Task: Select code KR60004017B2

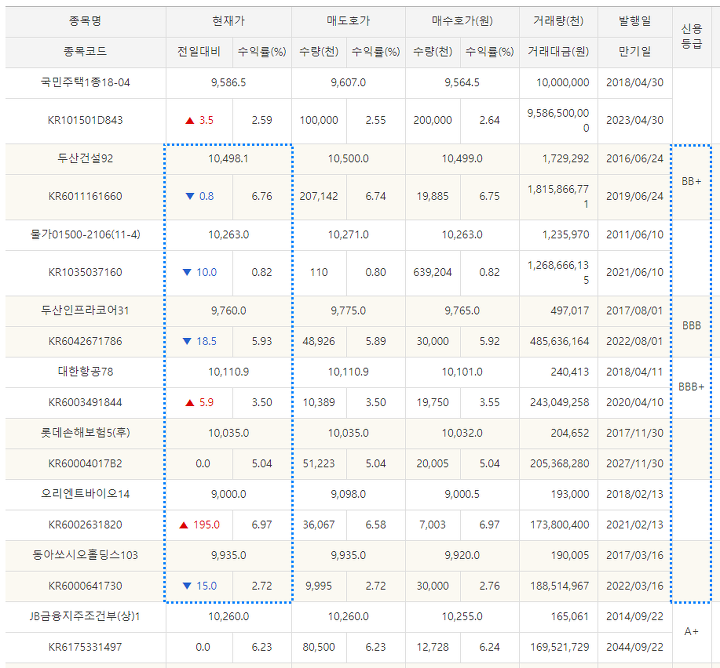Action: pyautogui.click(x=85, y=463)
